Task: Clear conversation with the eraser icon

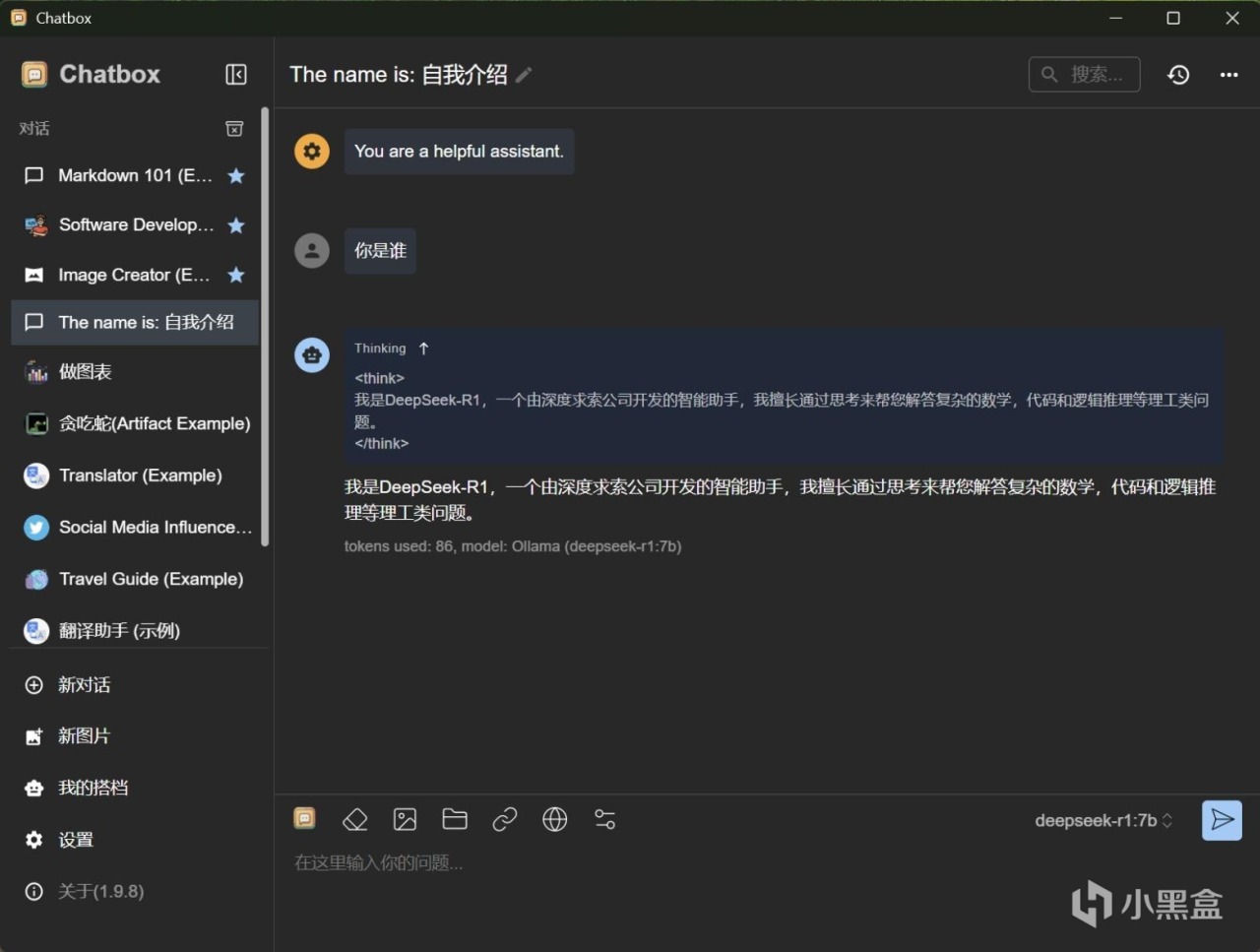Action: point(354,819)
